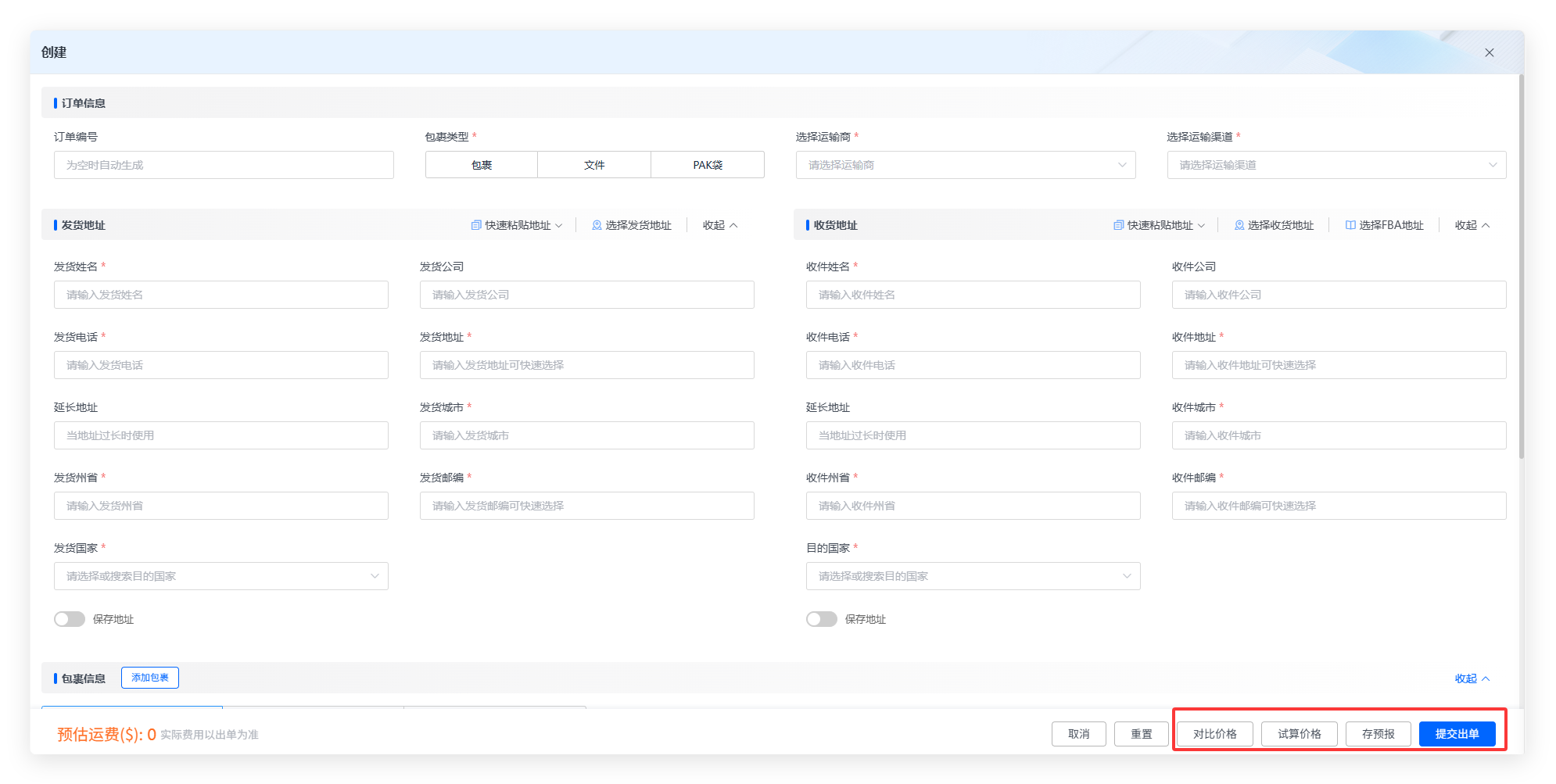
Task: Expand the 目的国家 country dropdown
Action: [973, 576]
